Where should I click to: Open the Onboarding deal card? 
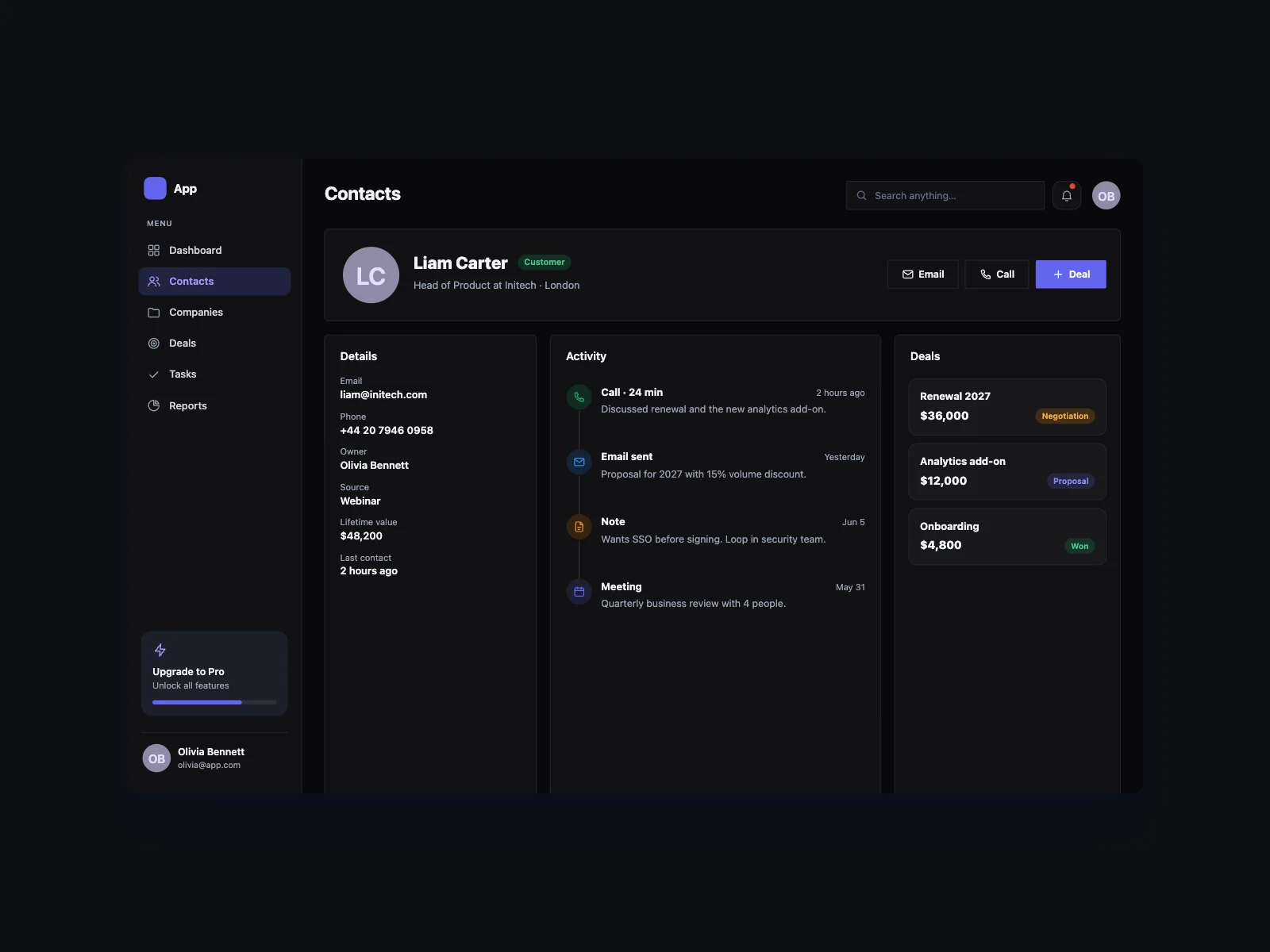[1007, 536]
